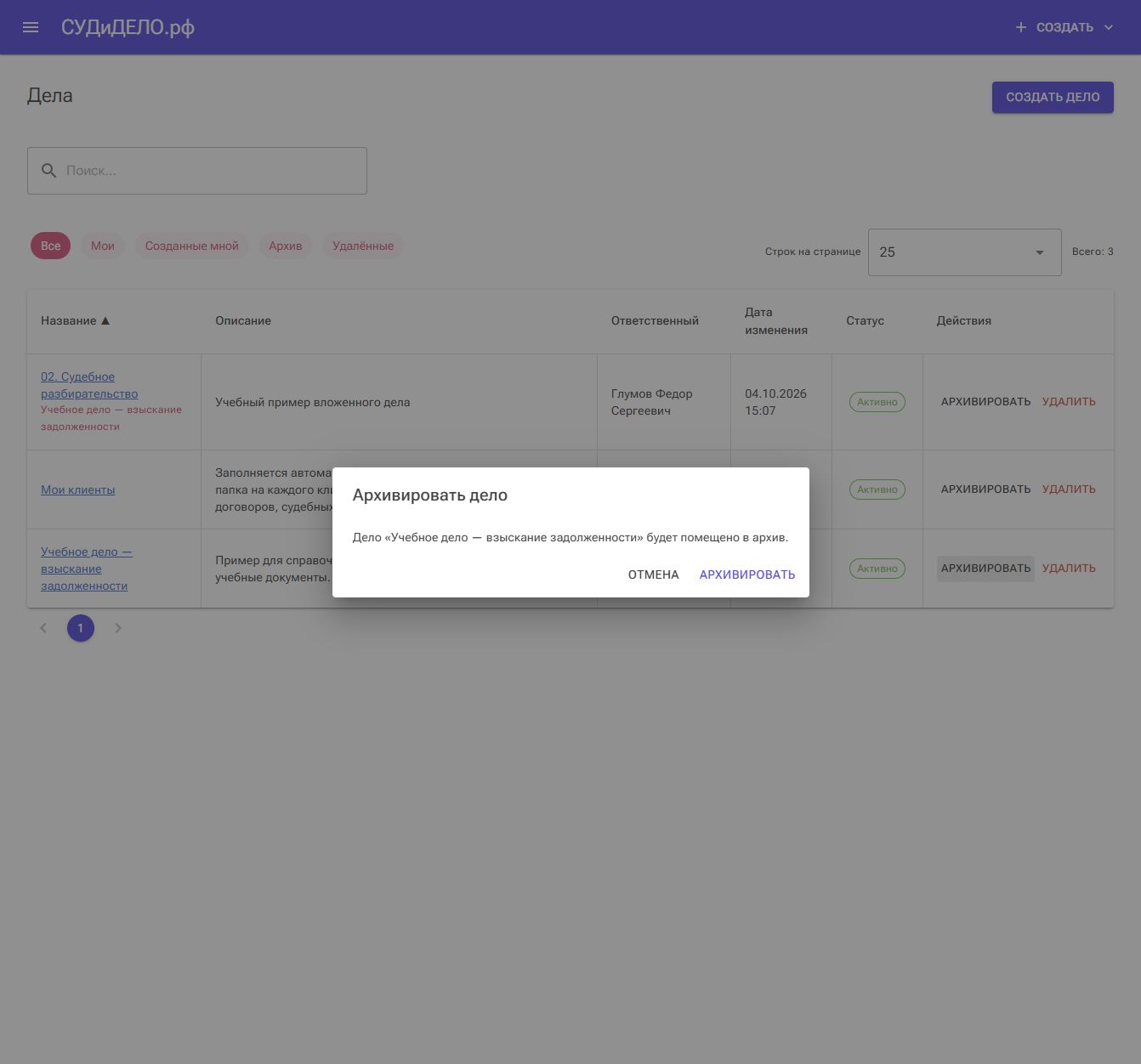Select page 1 in pagination
1141x1064 pixels.
pos(81,628)
